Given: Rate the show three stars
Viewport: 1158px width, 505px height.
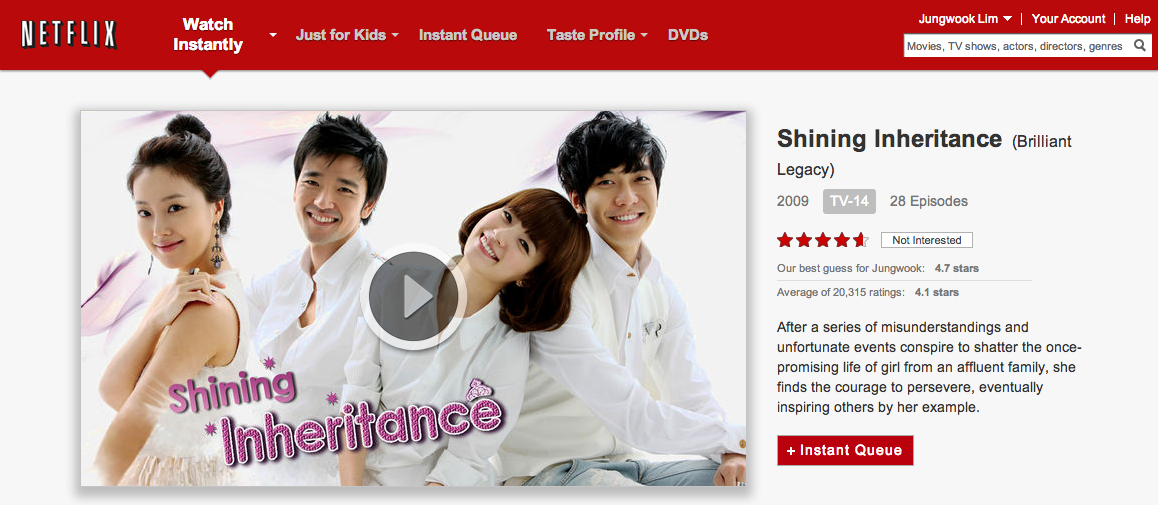Looking at the screenshot, I should [x=823, y=240].
